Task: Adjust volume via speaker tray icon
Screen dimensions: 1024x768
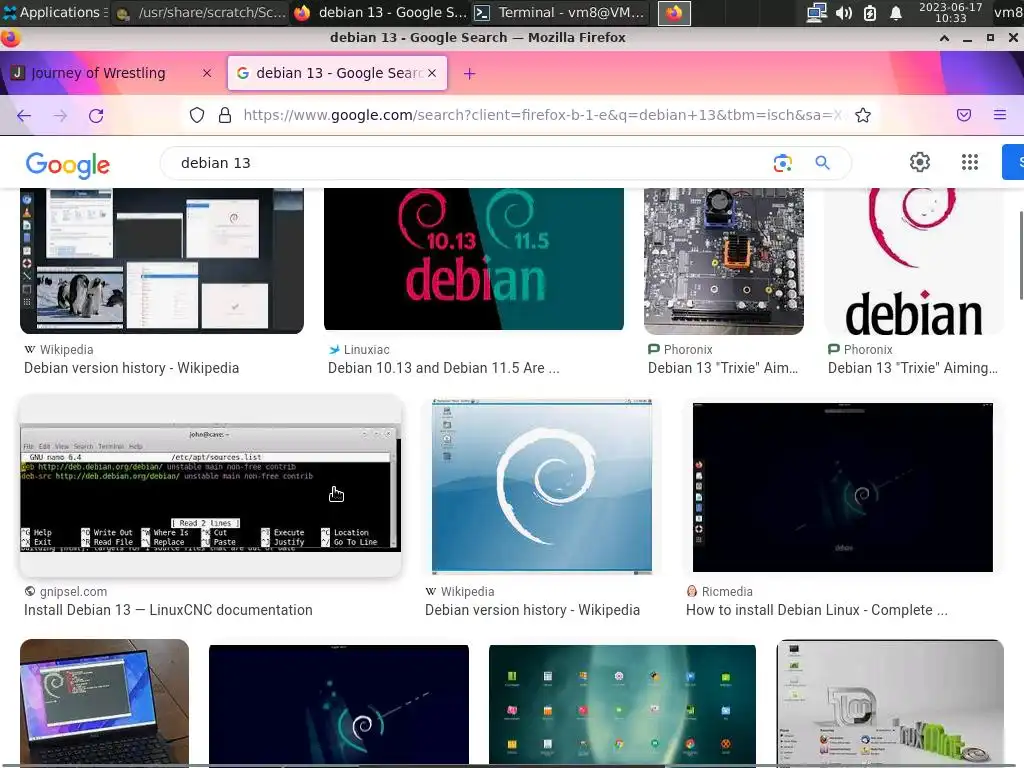Action: click(x=844, y=12)
